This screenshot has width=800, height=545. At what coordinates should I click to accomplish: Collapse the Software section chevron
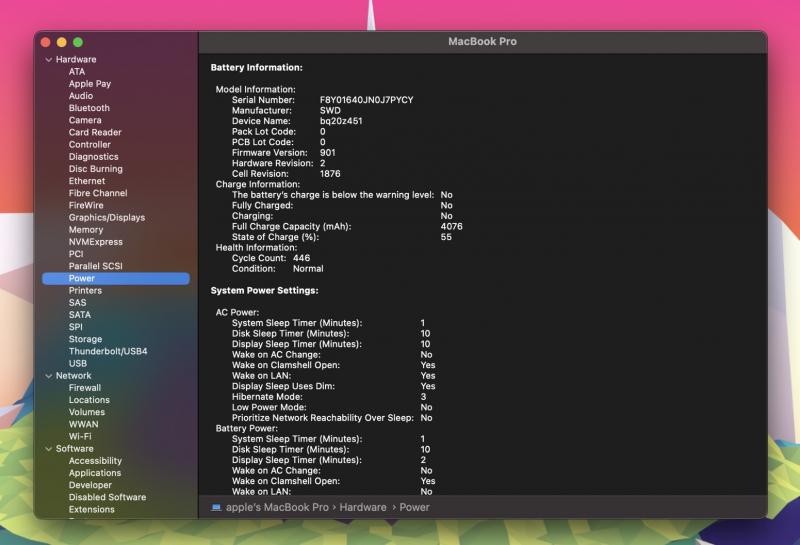pos(49,449)
